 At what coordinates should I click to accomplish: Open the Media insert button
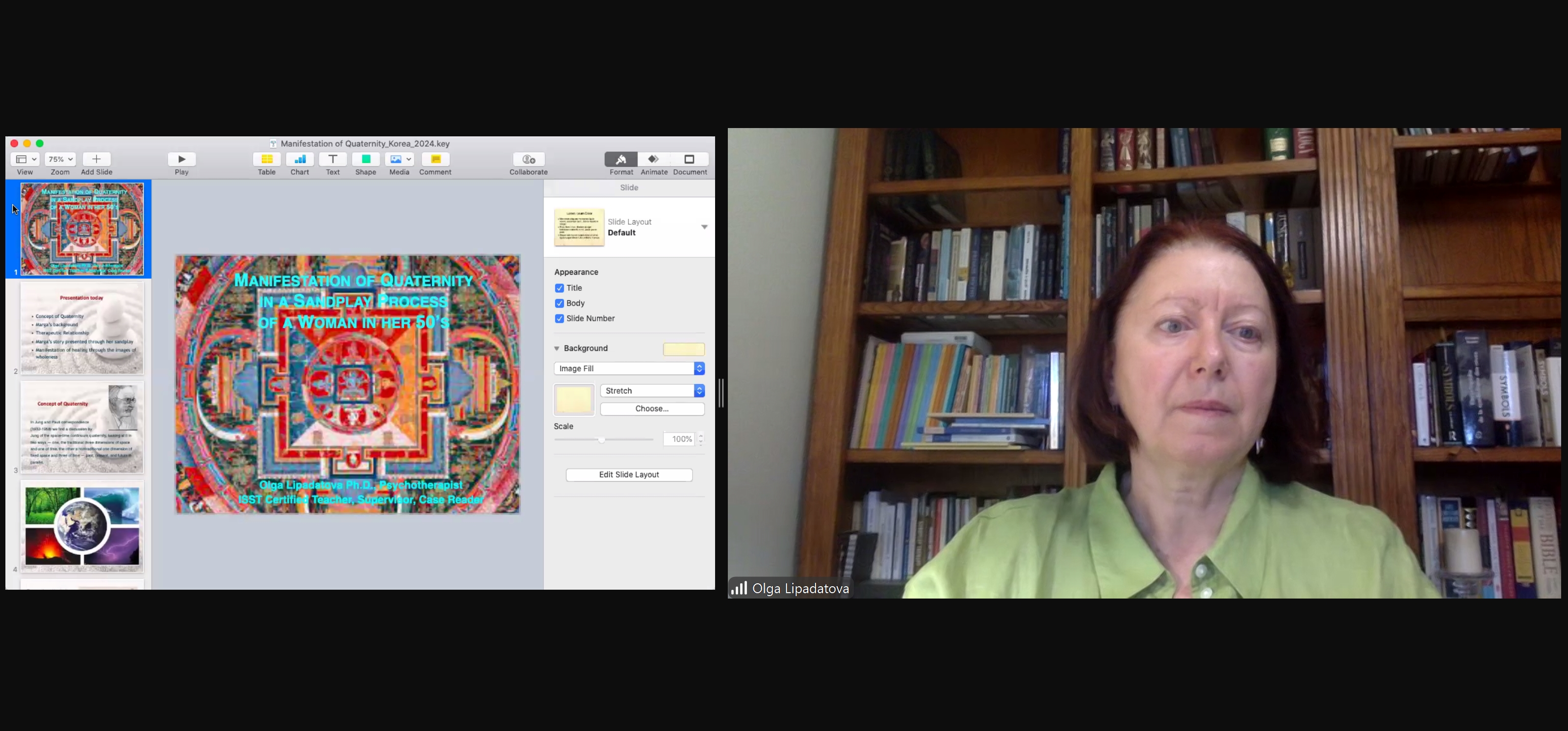point(396,159)
